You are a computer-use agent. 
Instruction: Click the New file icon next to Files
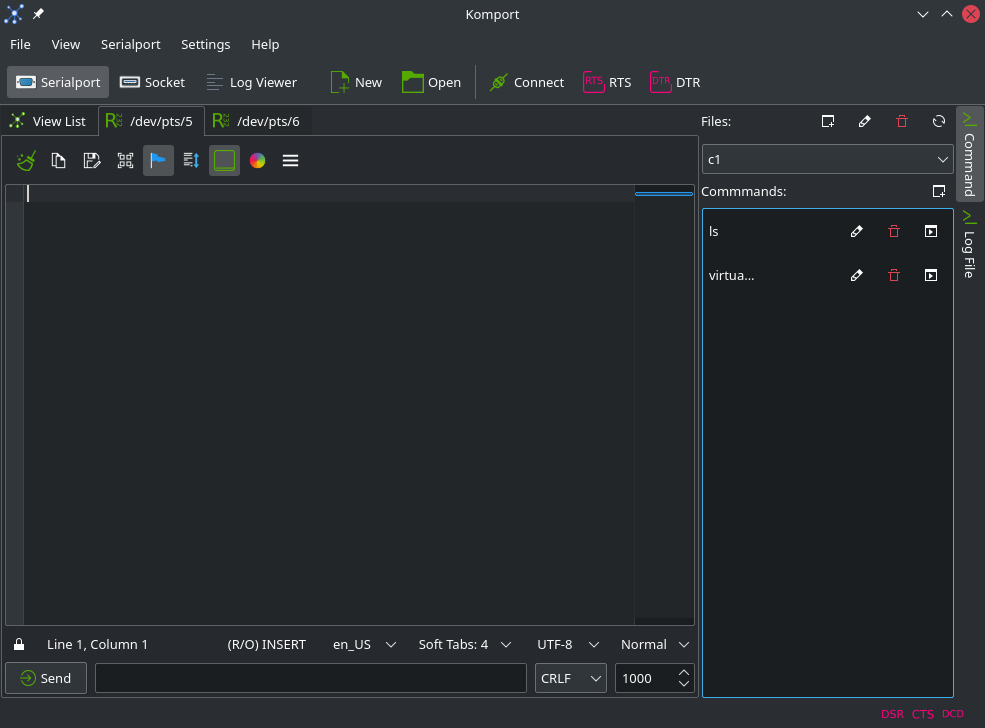point(828,121)
